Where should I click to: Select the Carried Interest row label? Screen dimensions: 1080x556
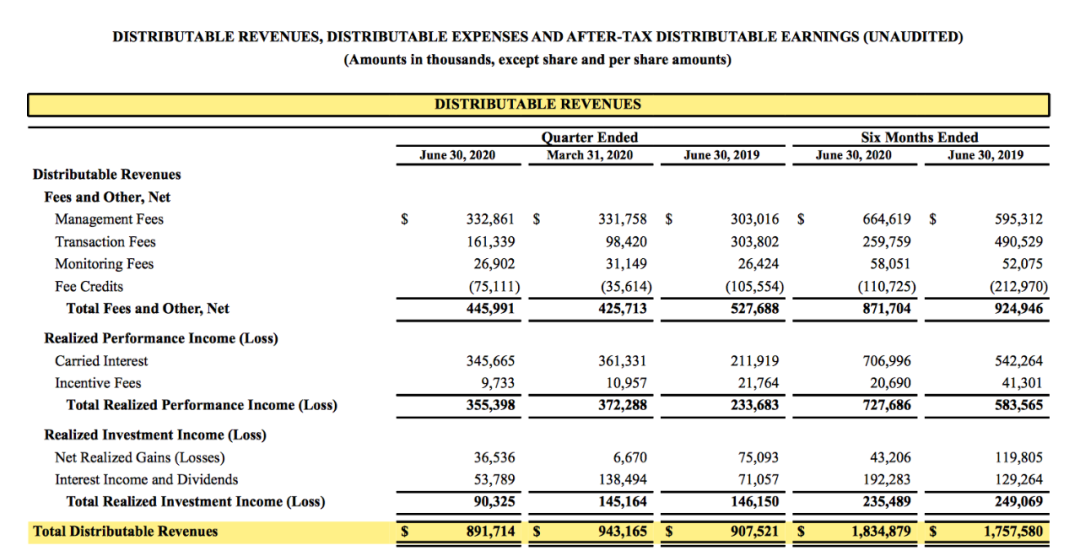(102, 360)
